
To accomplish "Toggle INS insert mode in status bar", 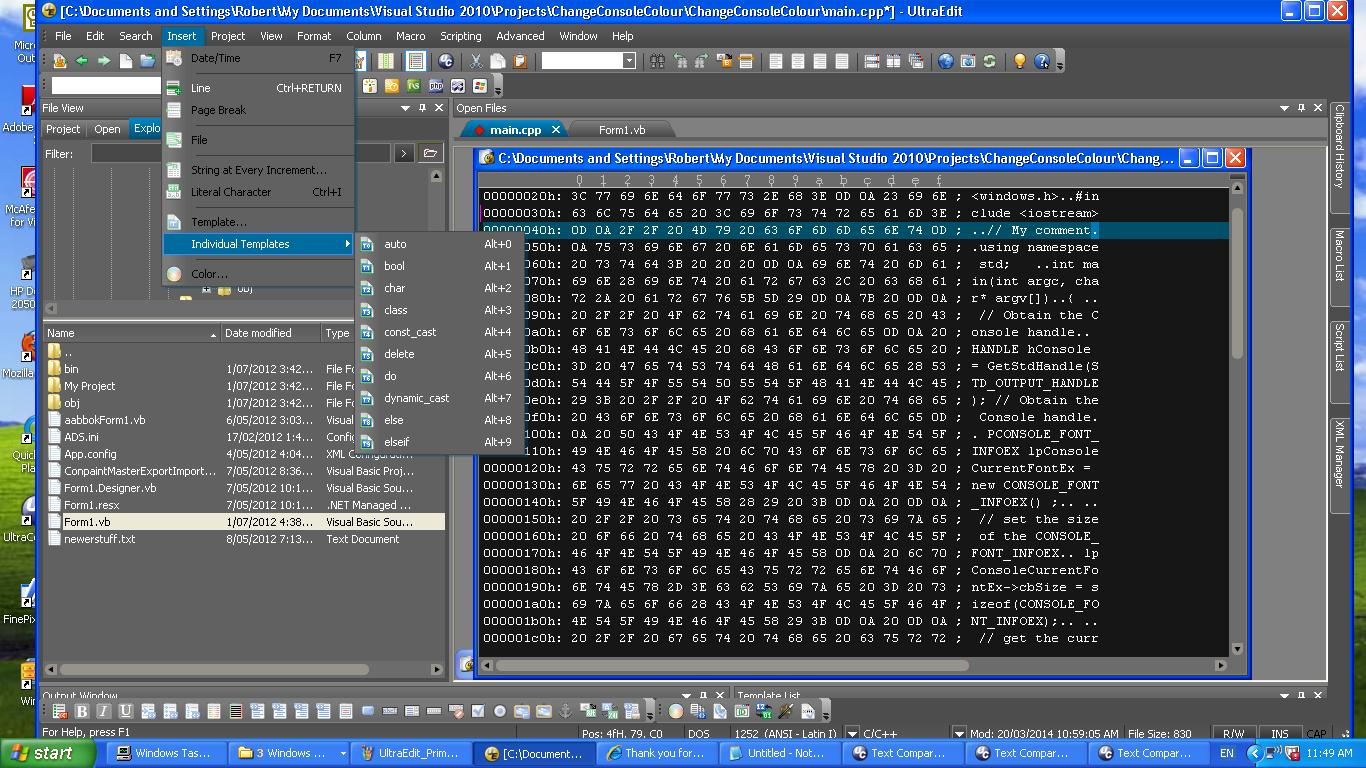I will click(x=1279, y=733).
